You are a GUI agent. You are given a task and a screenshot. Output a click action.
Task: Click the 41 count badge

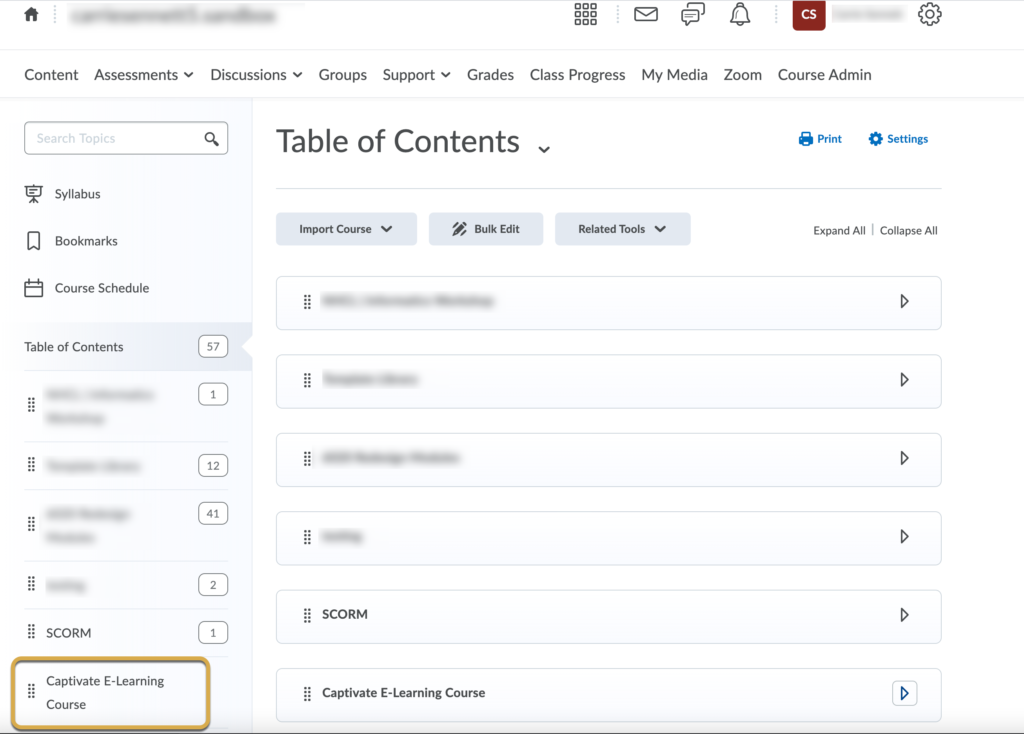pyautogui.click(x=213, y=514)
